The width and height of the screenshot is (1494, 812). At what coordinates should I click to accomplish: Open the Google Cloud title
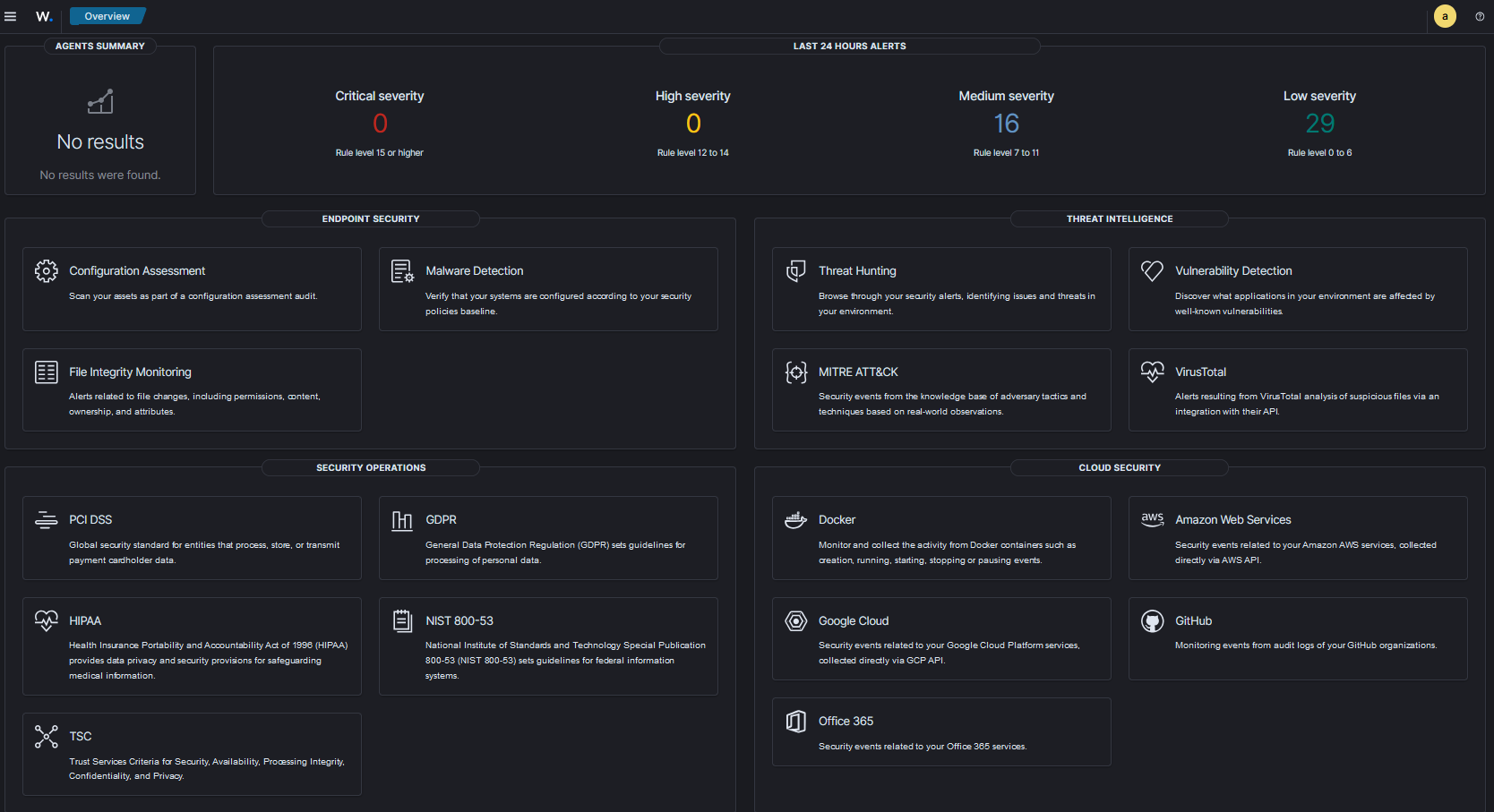pyautogui.click(x=854, y=621)
